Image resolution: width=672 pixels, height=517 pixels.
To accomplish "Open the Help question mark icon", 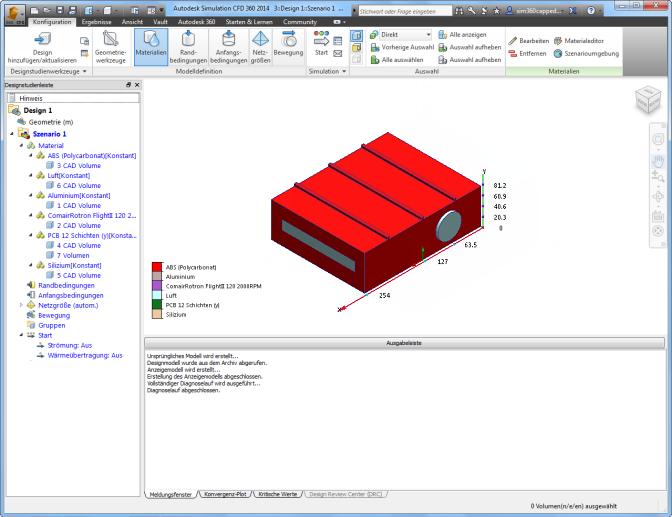I will (x=591, y=11).
